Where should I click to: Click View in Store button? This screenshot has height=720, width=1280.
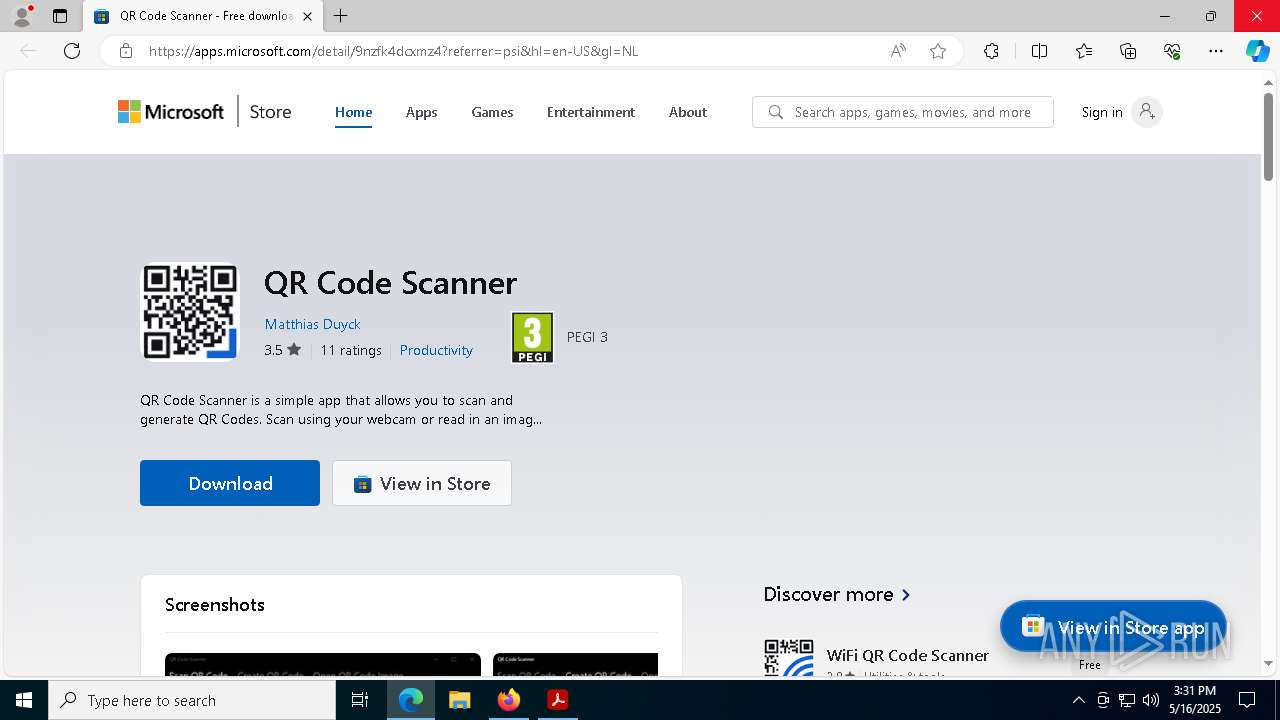coord(422,483)
